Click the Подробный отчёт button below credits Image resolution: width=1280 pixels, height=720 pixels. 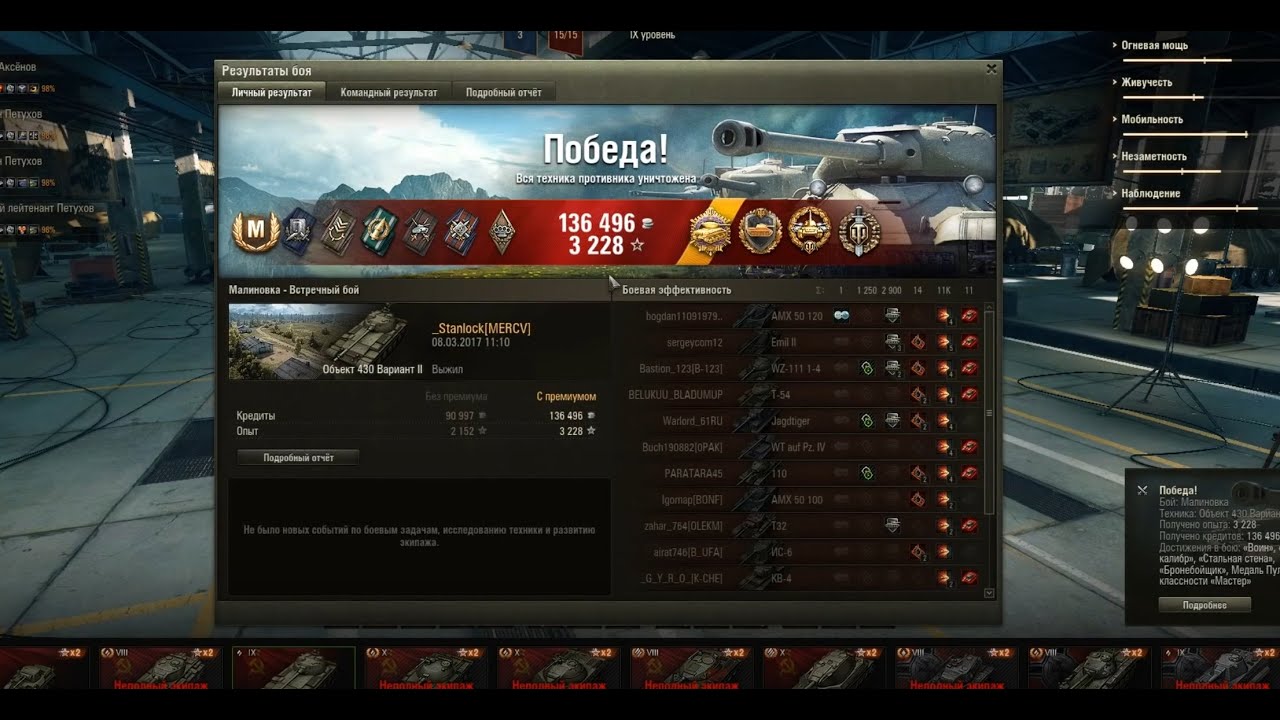coord(298,458)
